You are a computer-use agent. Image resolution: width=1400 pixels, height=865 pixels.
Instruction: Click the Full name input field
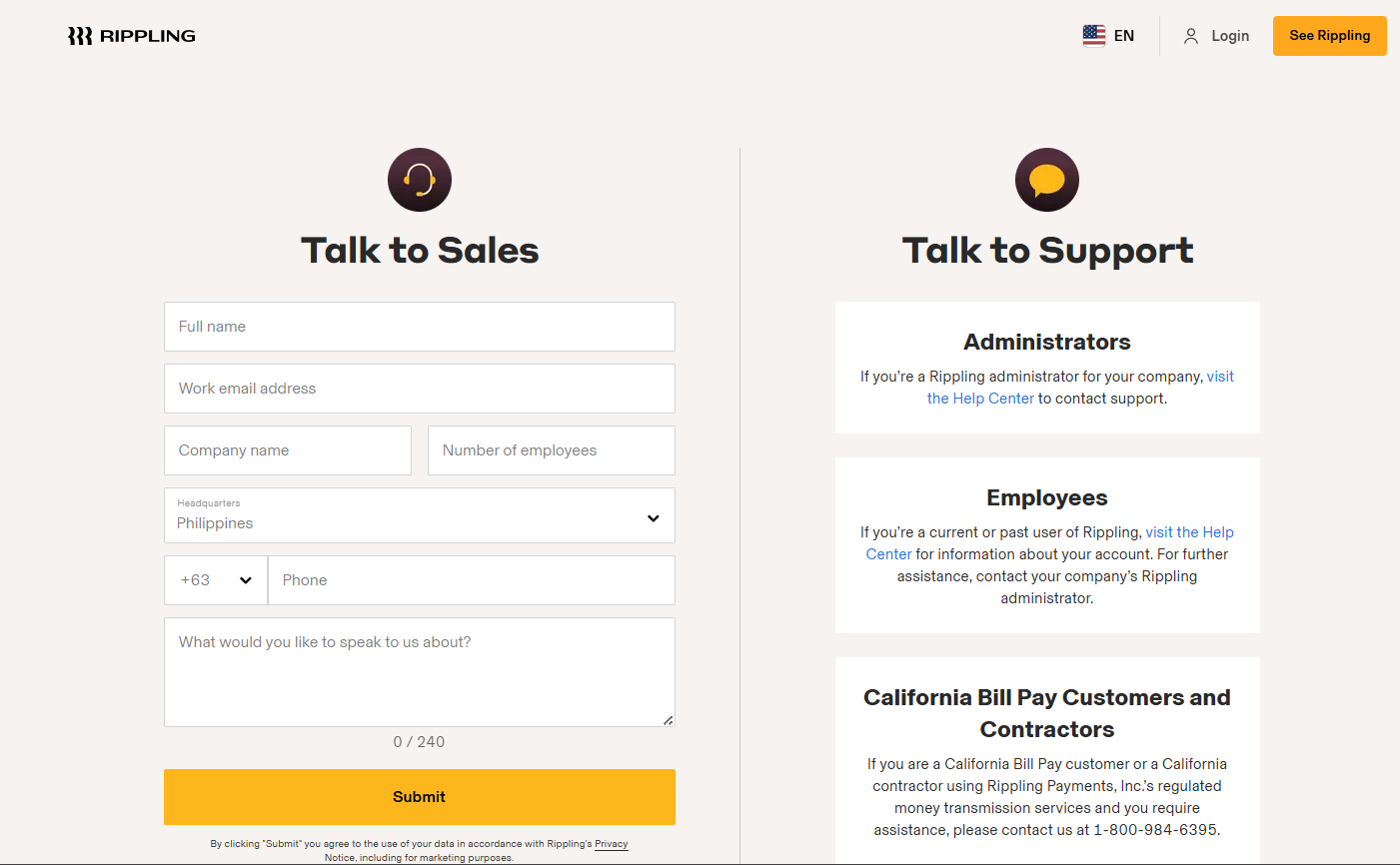tap(420, 327)
